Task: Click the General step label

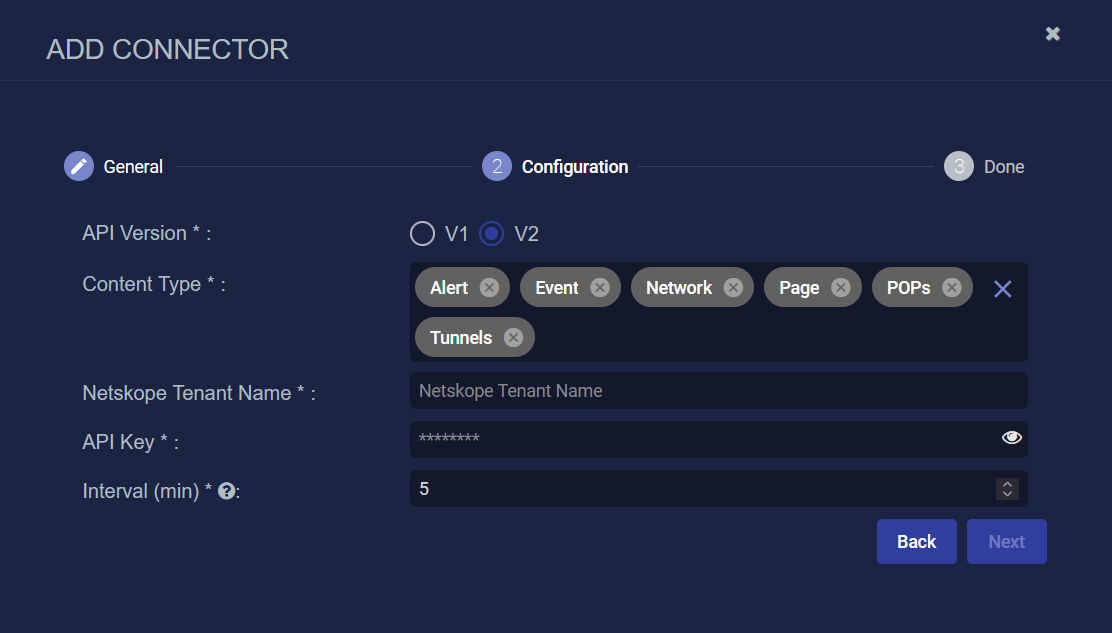Action: pyautogui.click(x=133, y=167)
